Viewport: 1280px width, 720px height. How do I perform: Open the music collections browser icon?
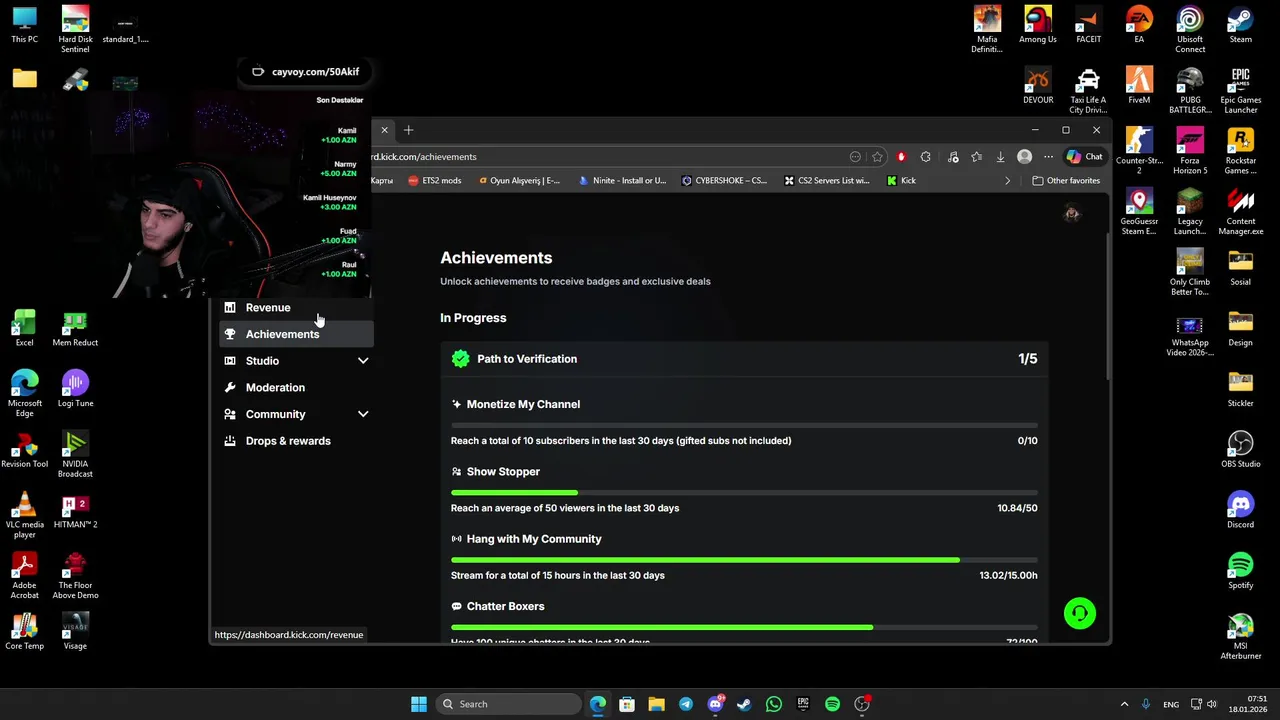coord(952,157)
